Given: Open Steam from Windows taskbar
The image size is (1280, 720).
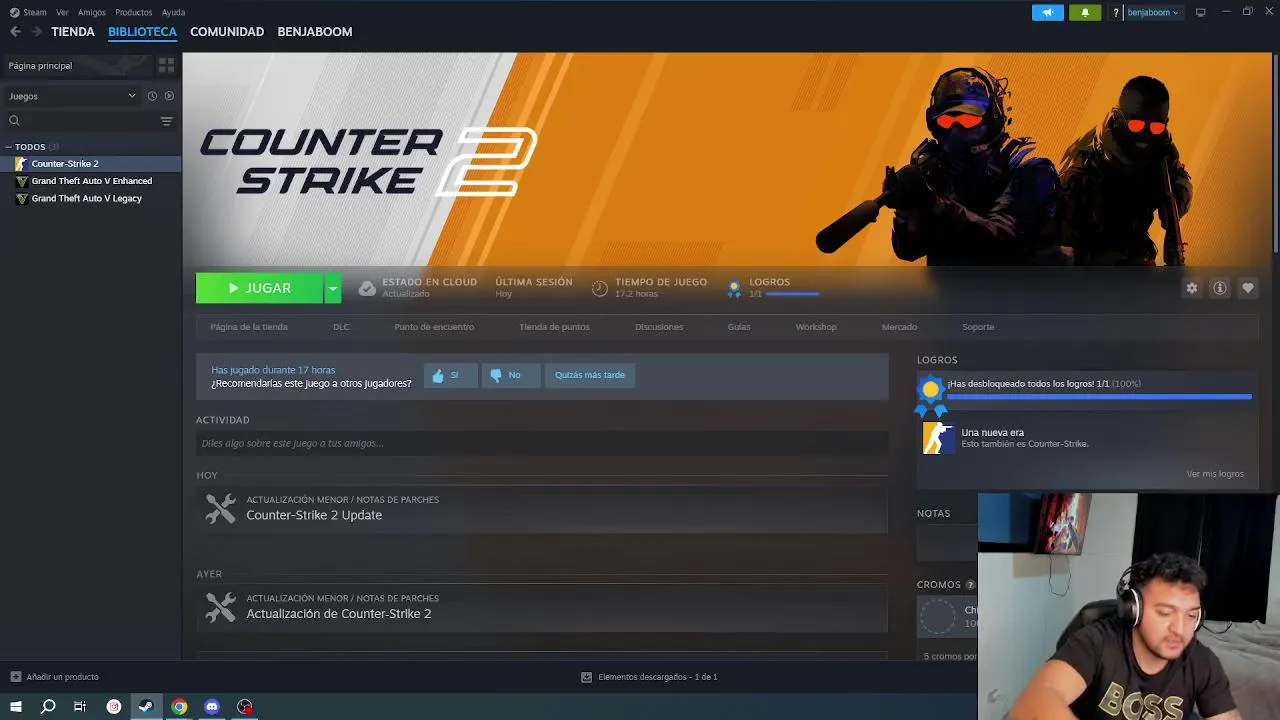Looking at the screenshot, I should click(x=146, y=707).
